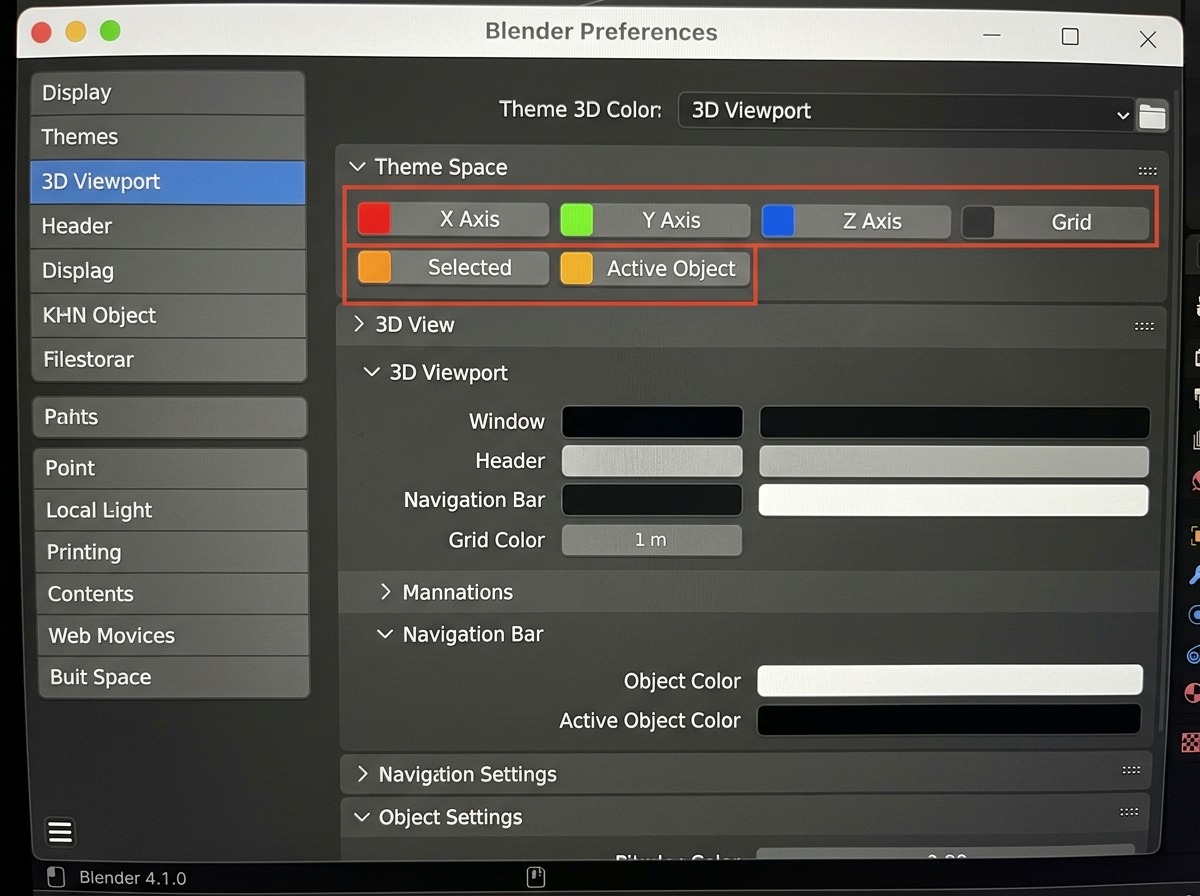
Task: Open the Displag sidebar tab
Action: (x=168, y=271)
